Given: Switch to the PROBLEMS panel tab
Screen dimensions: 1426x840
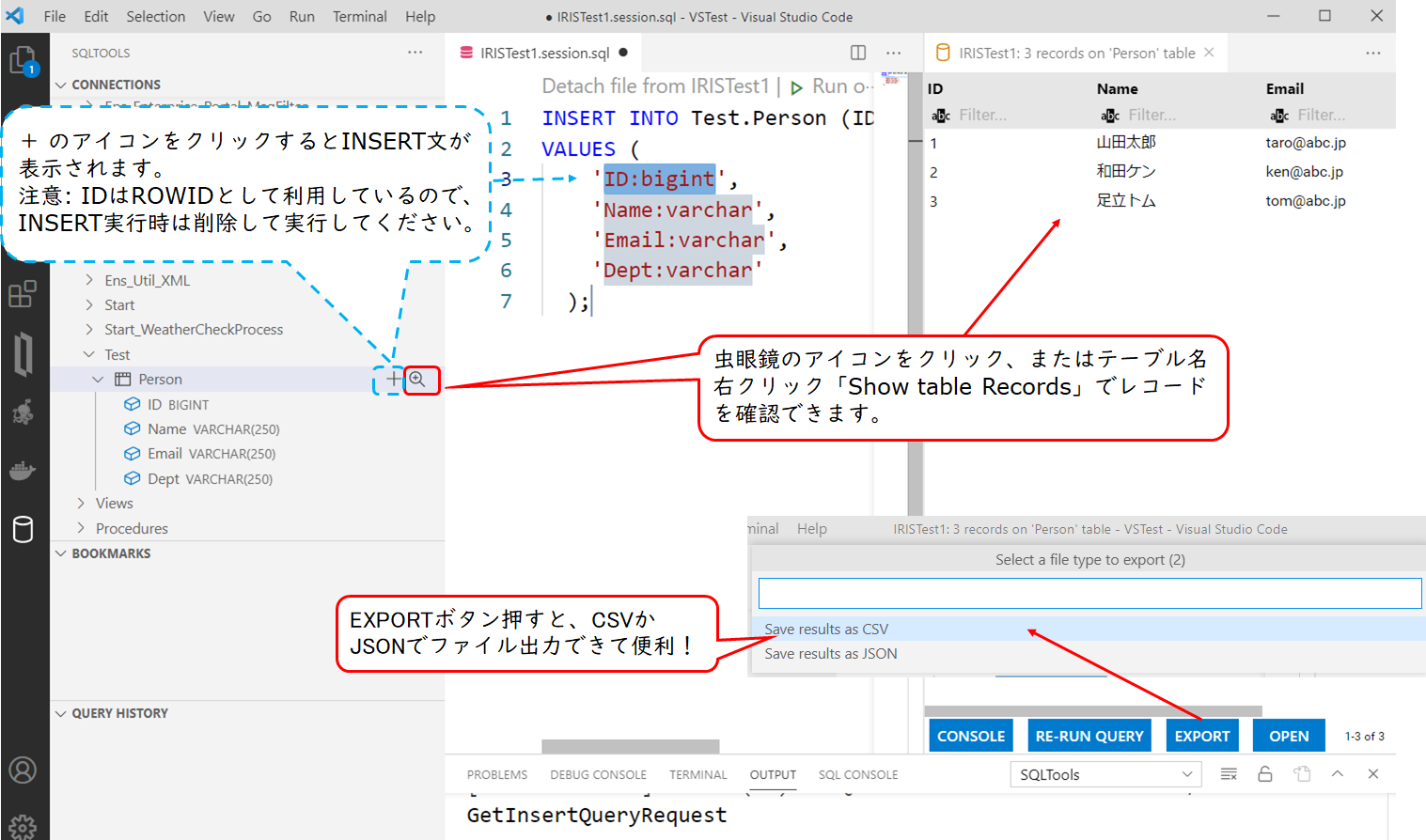Looking at the screenshot, I should (x=497, y=775).
